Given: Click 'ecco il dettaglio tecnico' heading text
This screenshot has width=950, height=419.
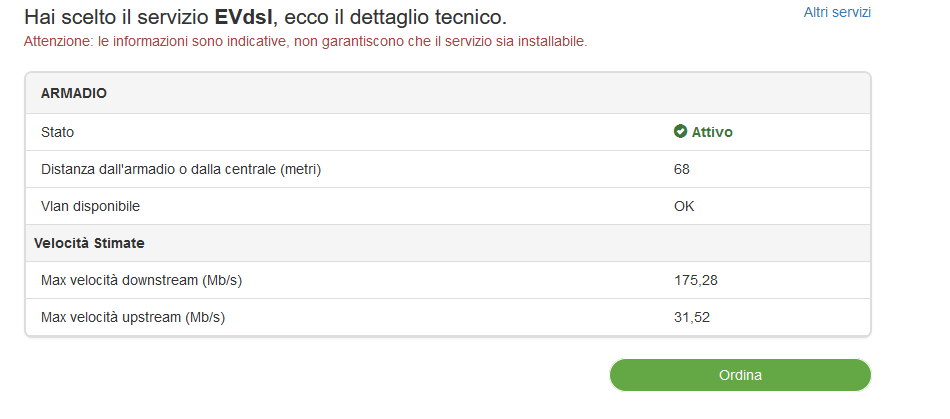Looking at the screenshot, I should [x=395, y=17].
